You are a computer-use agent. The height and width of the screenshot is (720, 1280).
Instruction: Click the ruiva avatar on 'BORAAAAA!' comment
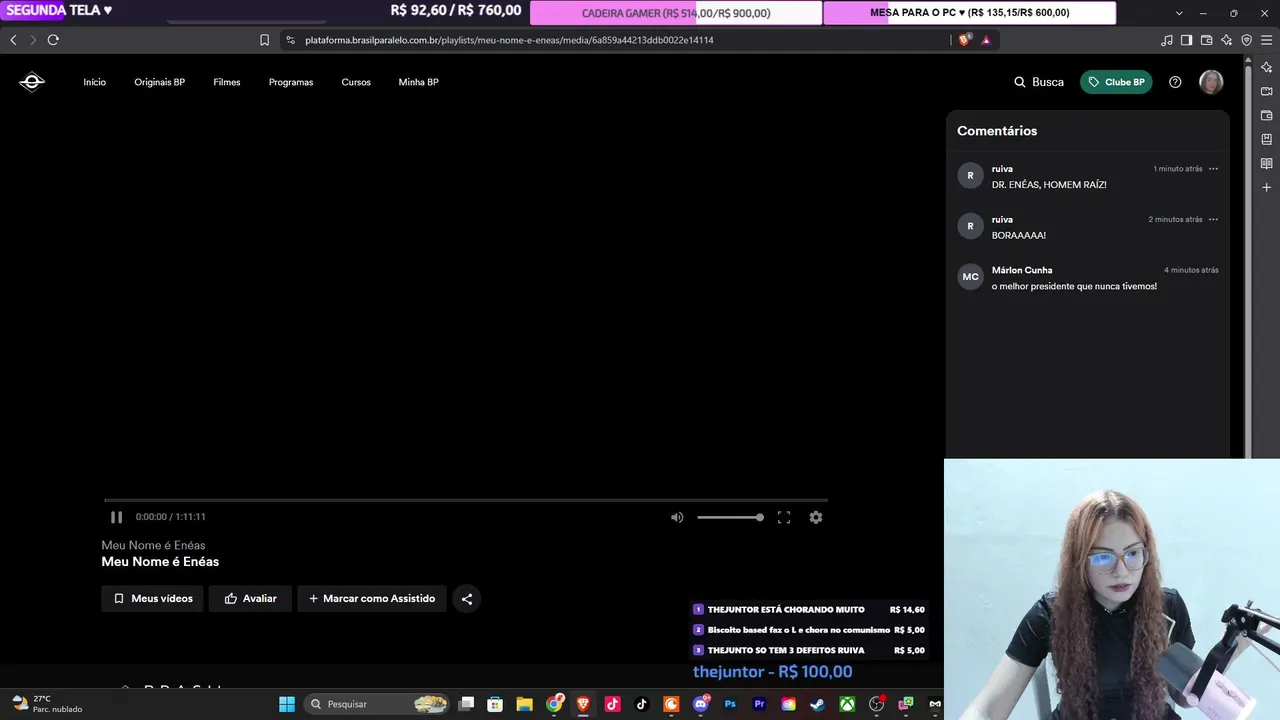coord(970,226)
